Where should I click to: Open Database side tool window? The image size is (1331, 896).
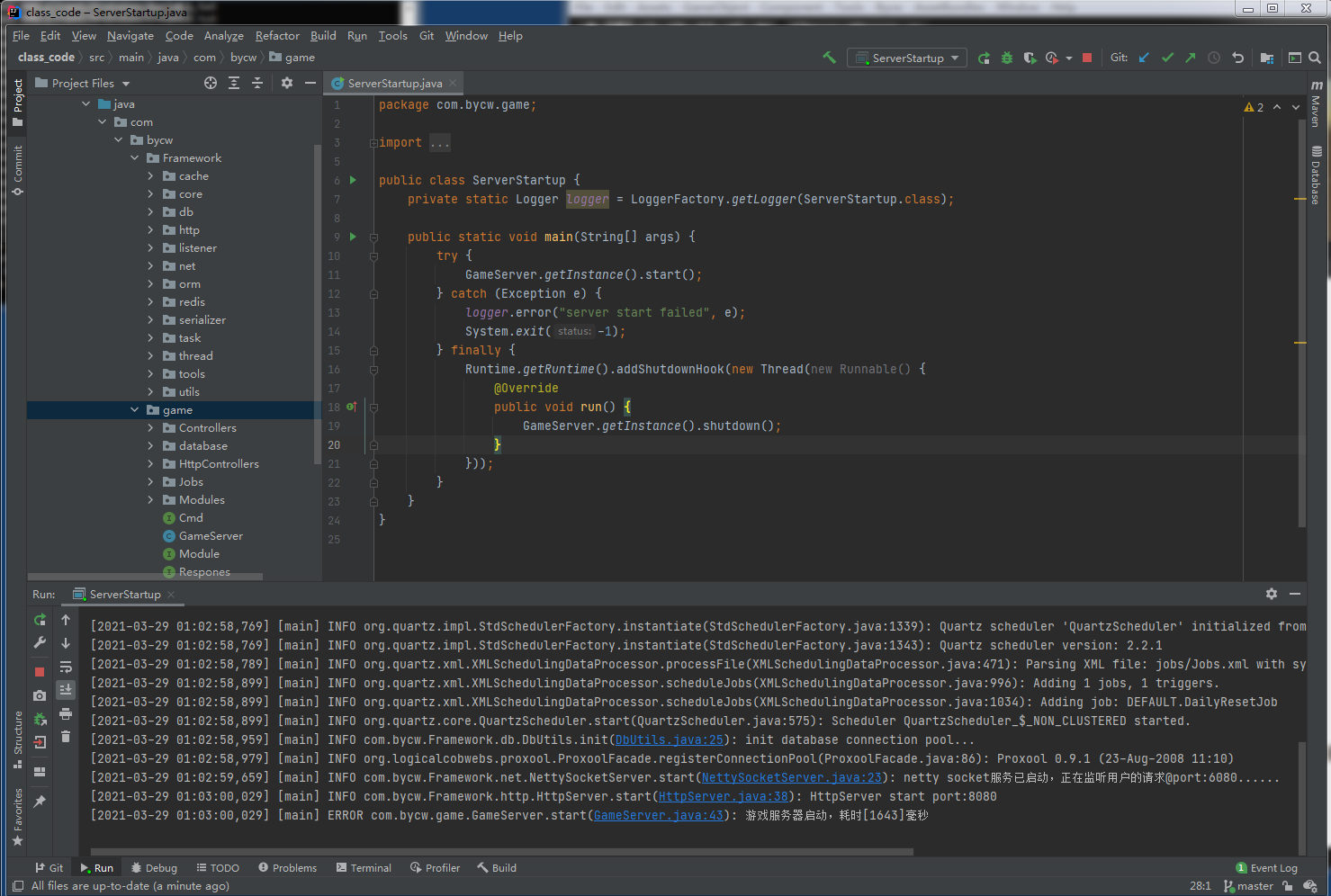pyautogui.click(x=1317, y=175)
